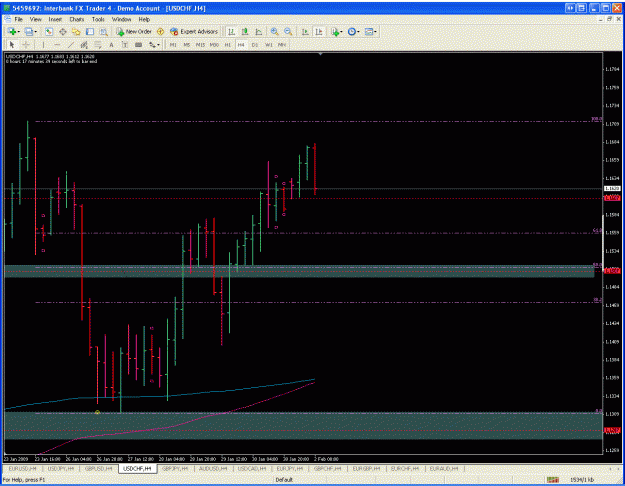This screenshot has width=625, height=486.
Task: Select the Crosshair tool
Action: pos(26,45)
